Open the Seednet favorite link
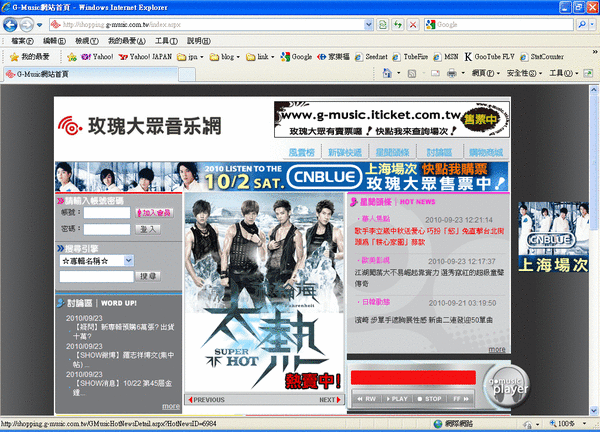Viewport: 600px width, 432px height. click(371, 57)
